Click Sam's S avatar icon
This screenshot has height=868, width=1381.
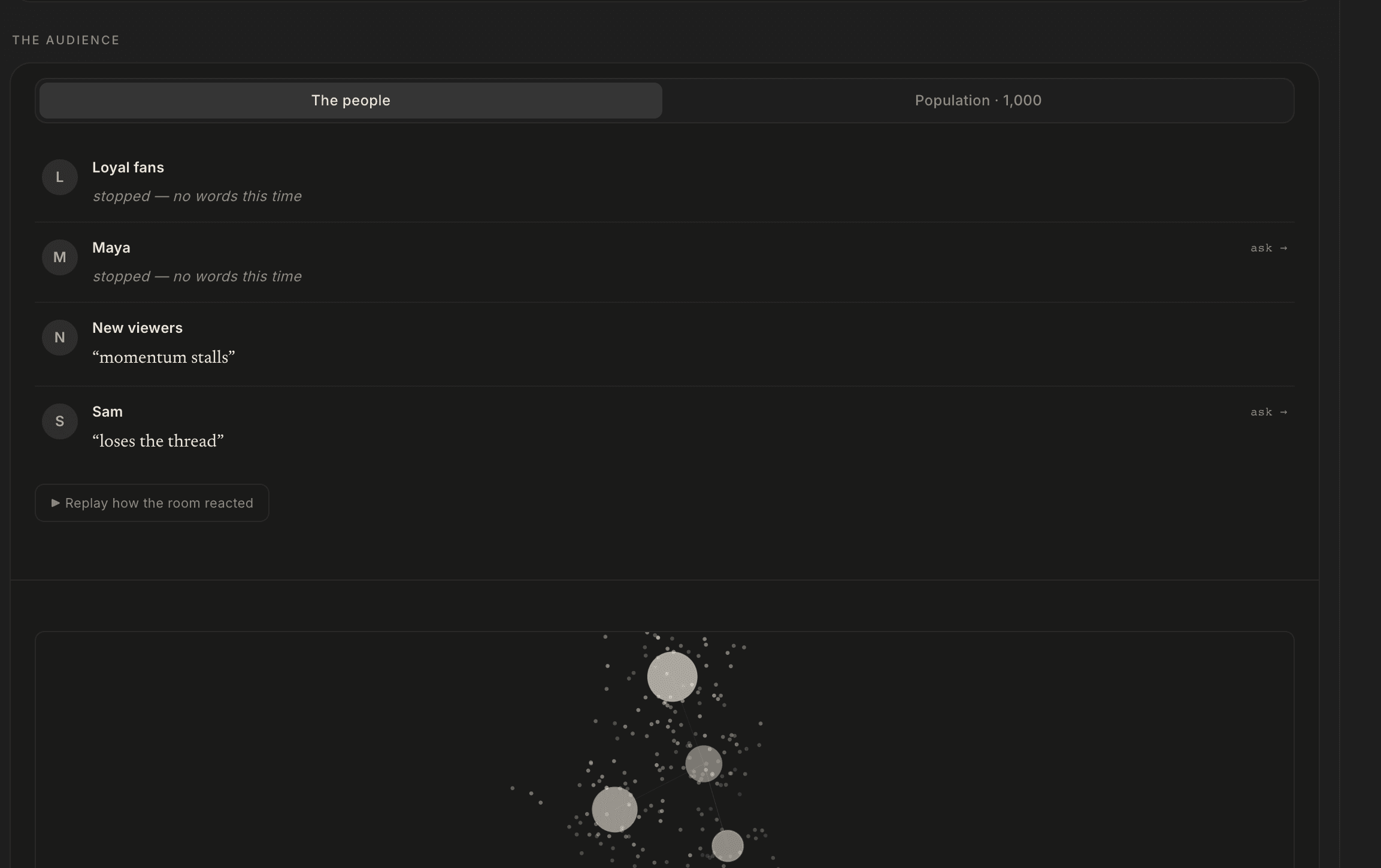(x=60, y=421)
